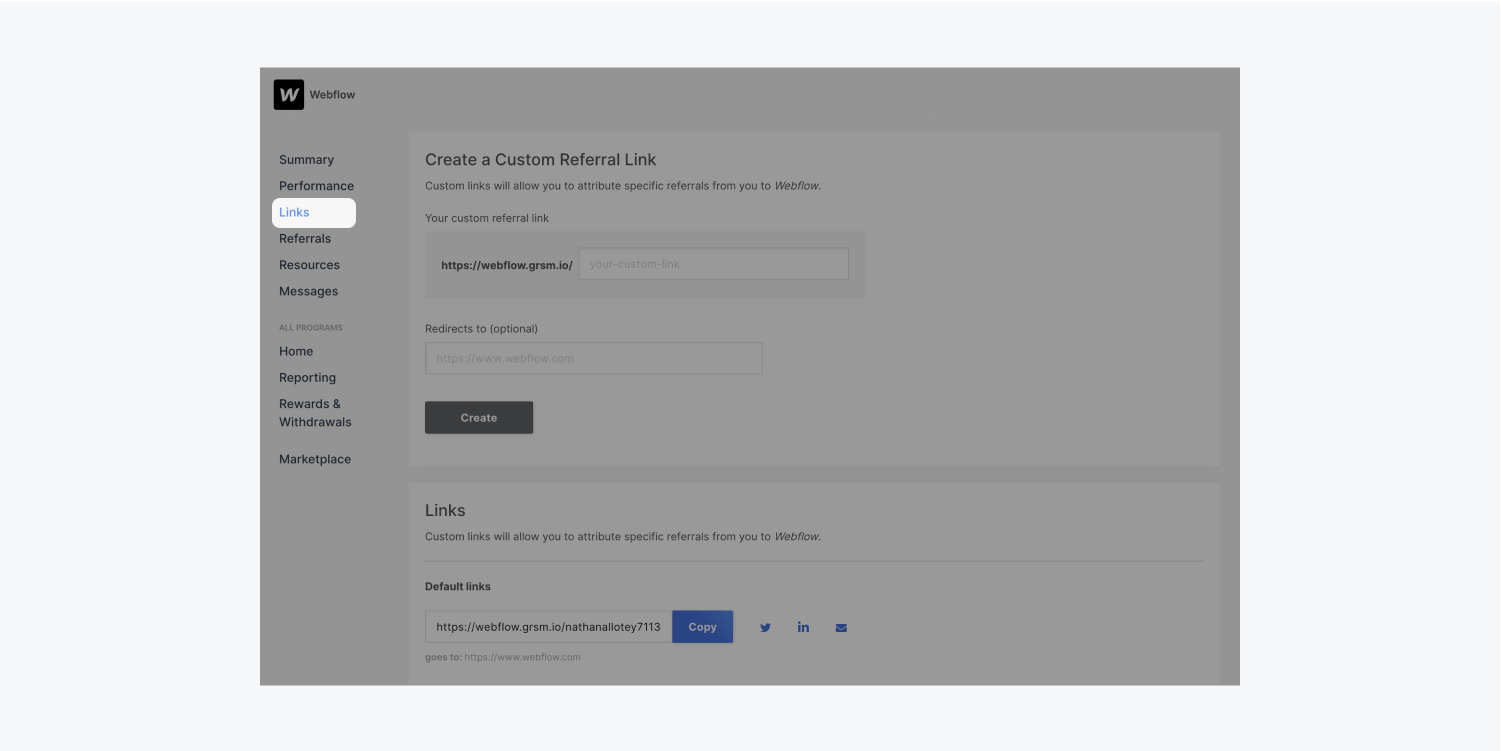The width and height of the screenshot is (1501, 751).
Task: Focus the your-custom-link input field
Action: (714, 264)
